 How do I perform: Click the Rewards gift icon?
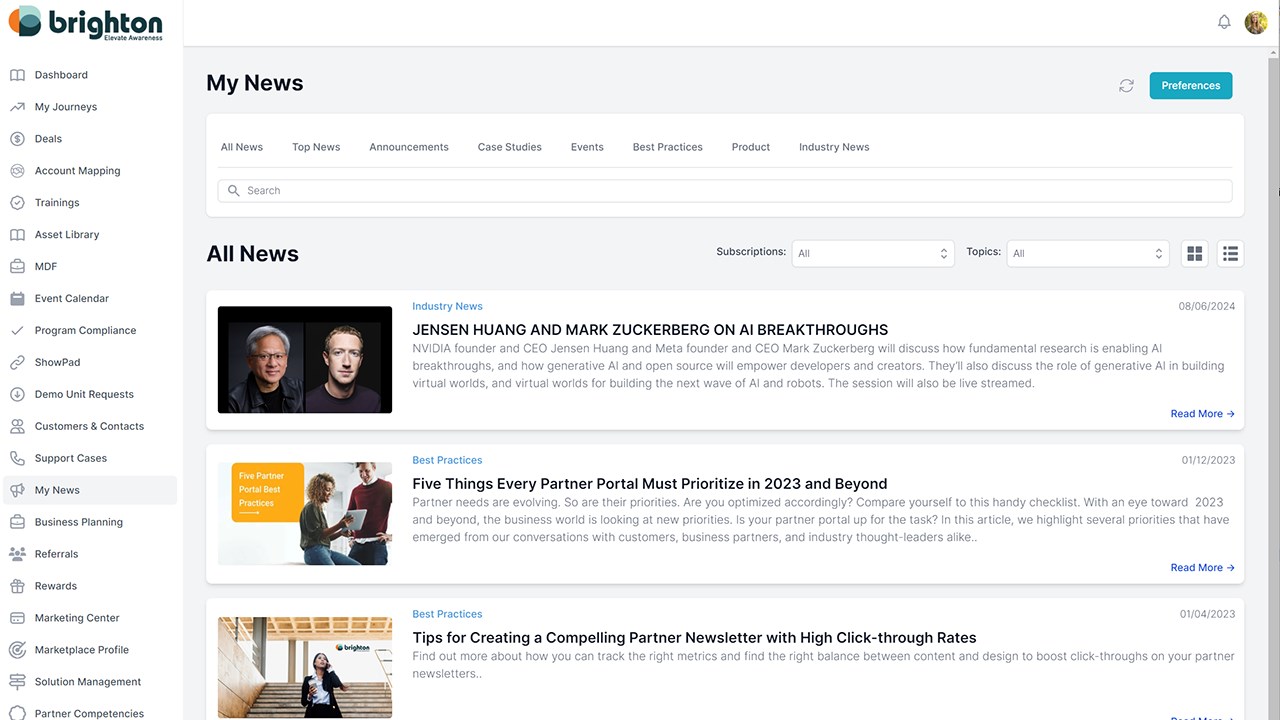17,586
